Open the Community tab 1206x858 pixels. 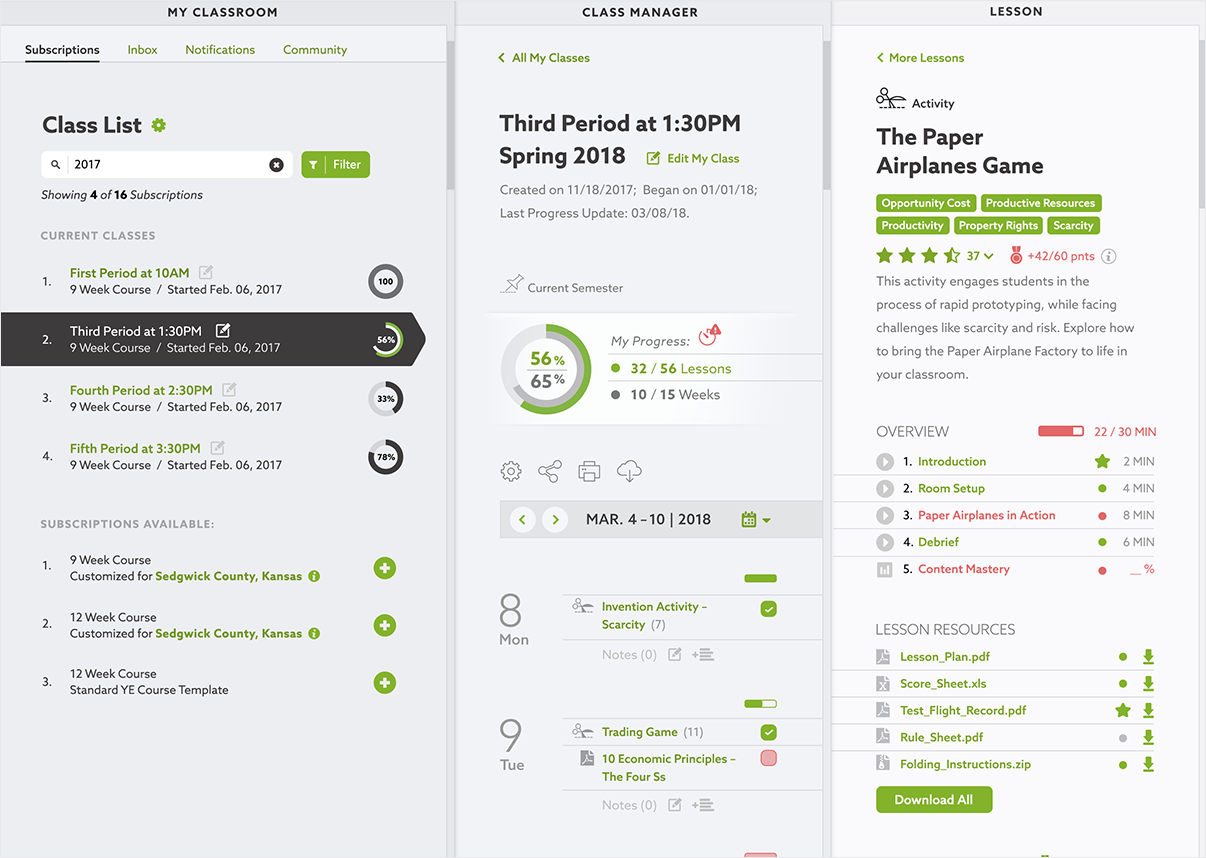(x=315, y=50)
